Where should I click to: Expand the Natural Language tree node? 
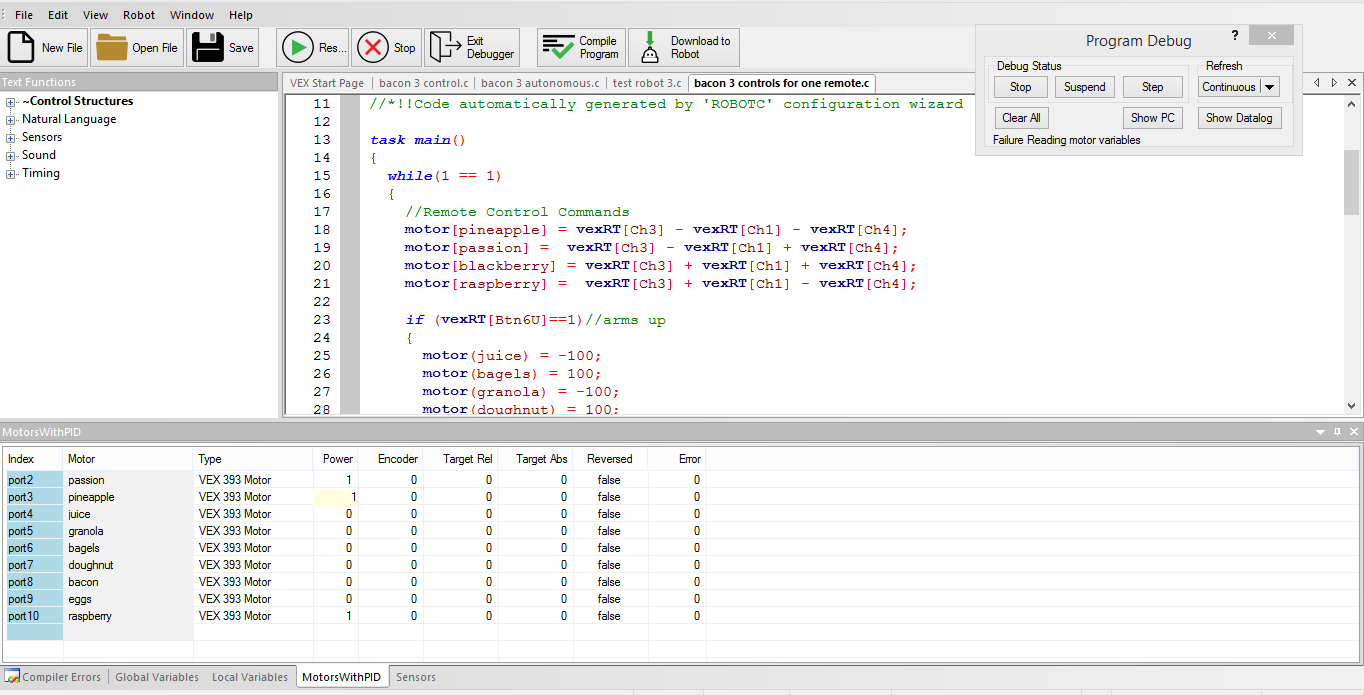[x=11, y=119]
